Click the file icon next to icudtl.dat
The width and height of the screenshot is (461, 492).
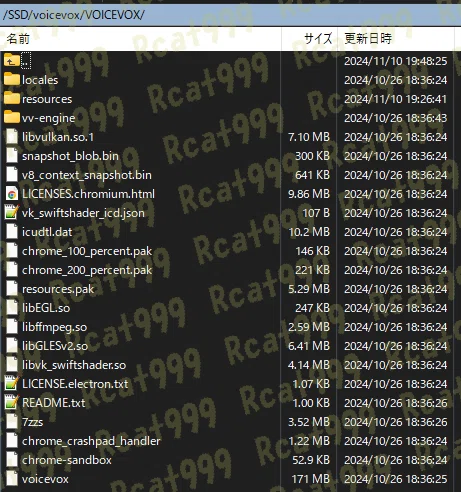point(12,232)
